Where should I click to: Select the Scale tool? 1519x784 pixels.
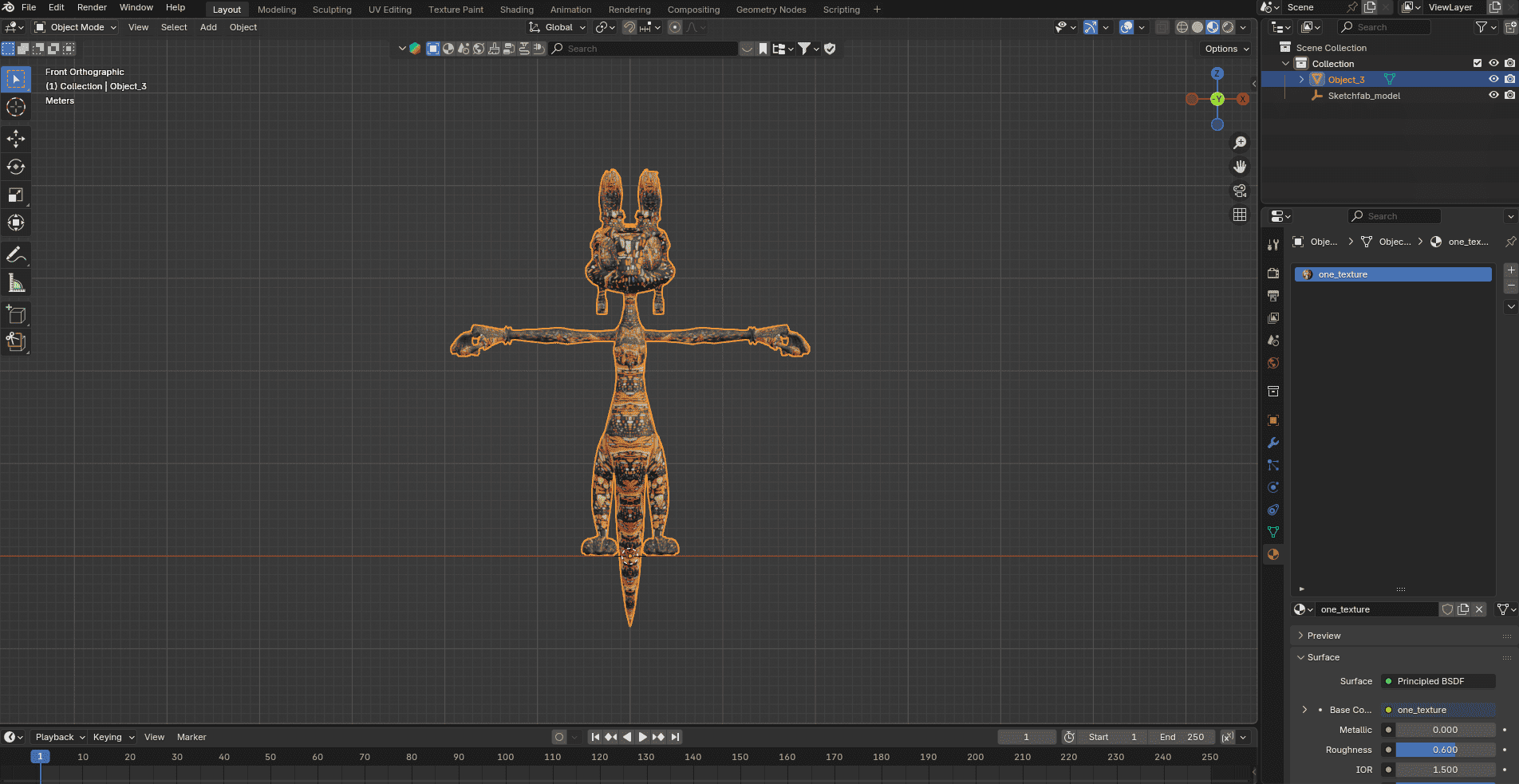[16, 195]
